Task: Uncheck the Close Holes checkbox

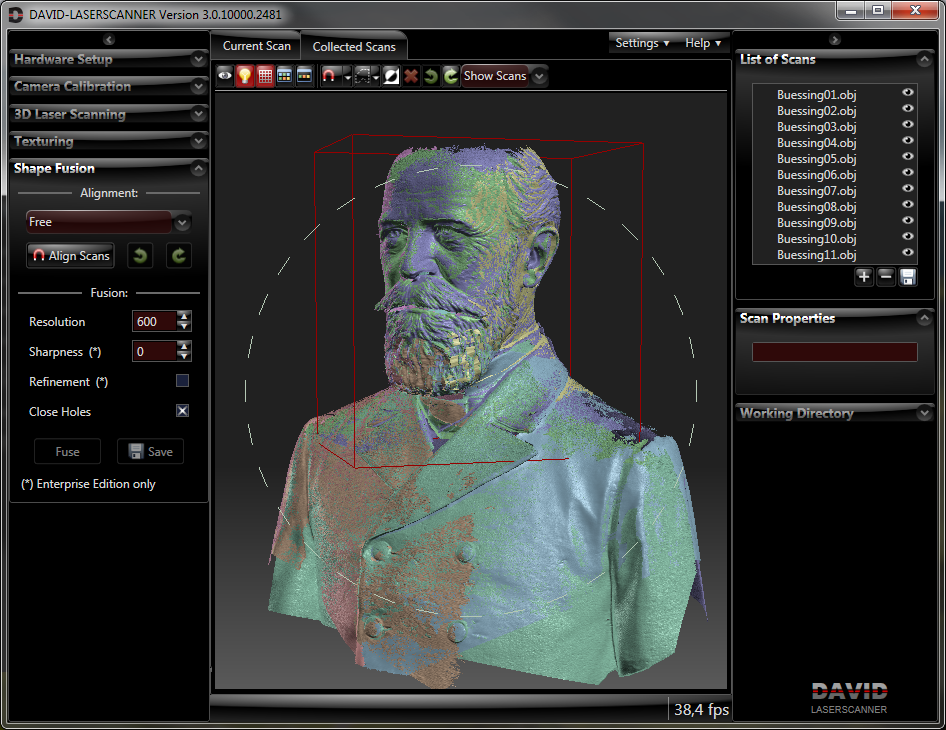Action: tap(182, 411)
